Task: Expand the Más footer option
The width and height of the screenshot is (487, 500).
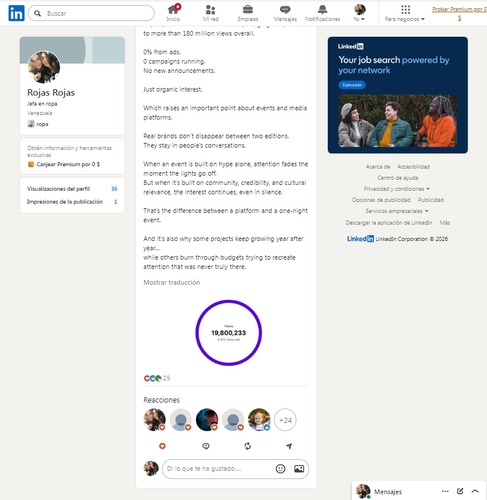Action: tap(445, 222)
